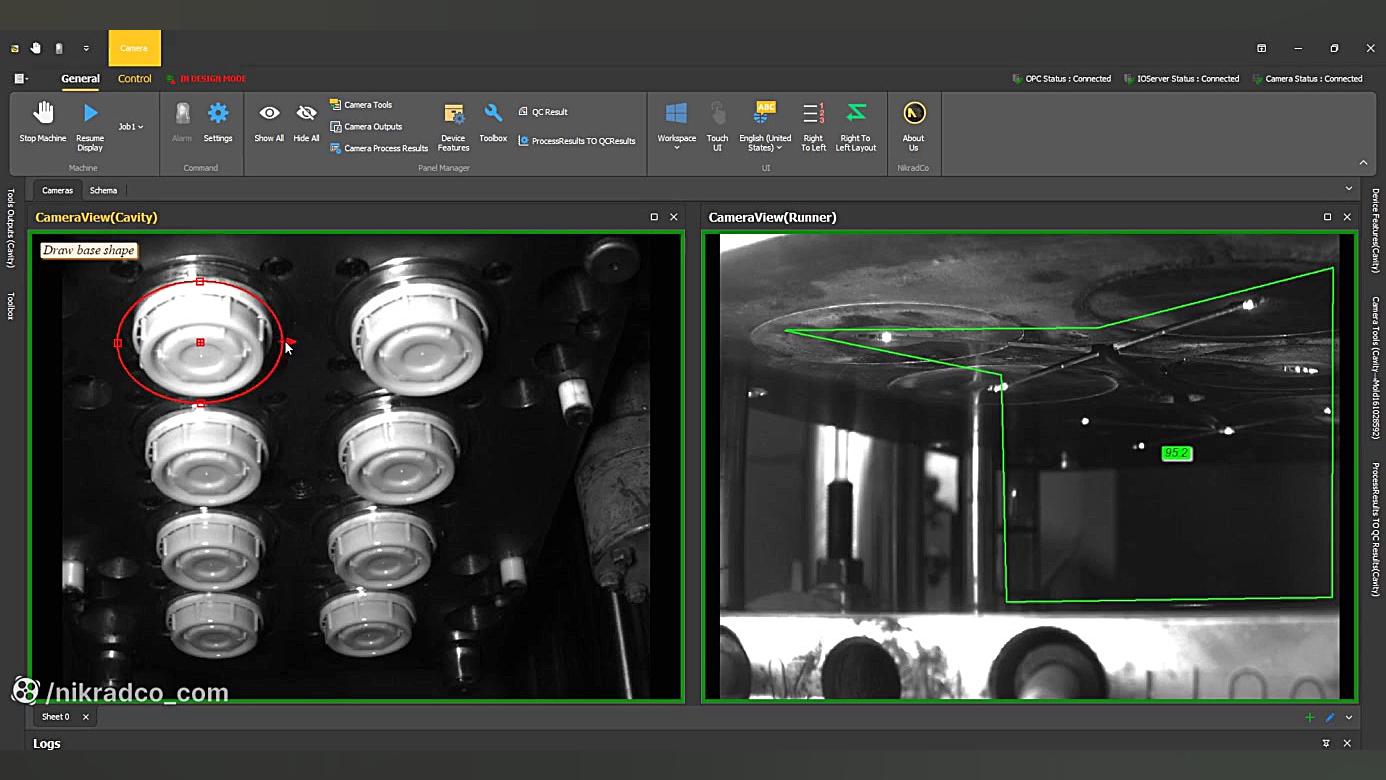Switch to the General ribbon tab

(80, 79)
